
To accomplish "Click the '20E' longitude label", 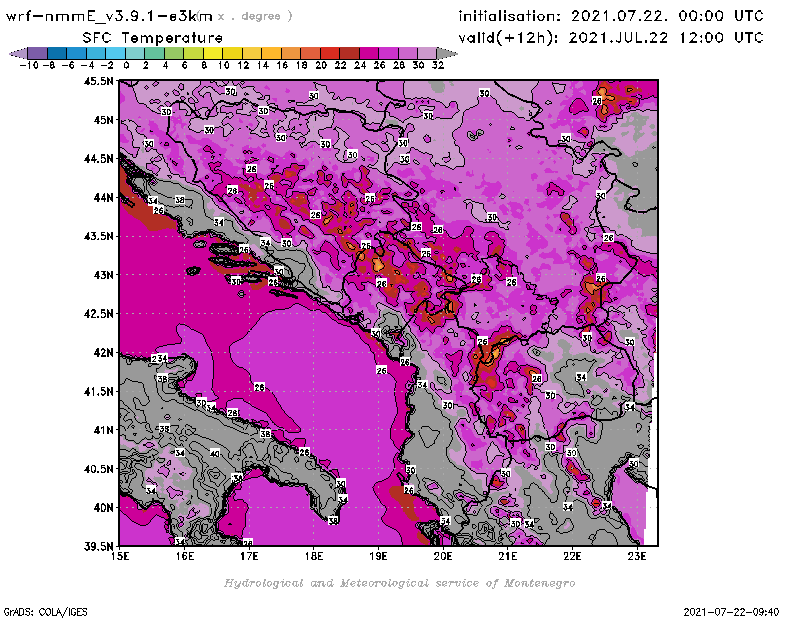I will pyautogui.click(x=443, y=556).
